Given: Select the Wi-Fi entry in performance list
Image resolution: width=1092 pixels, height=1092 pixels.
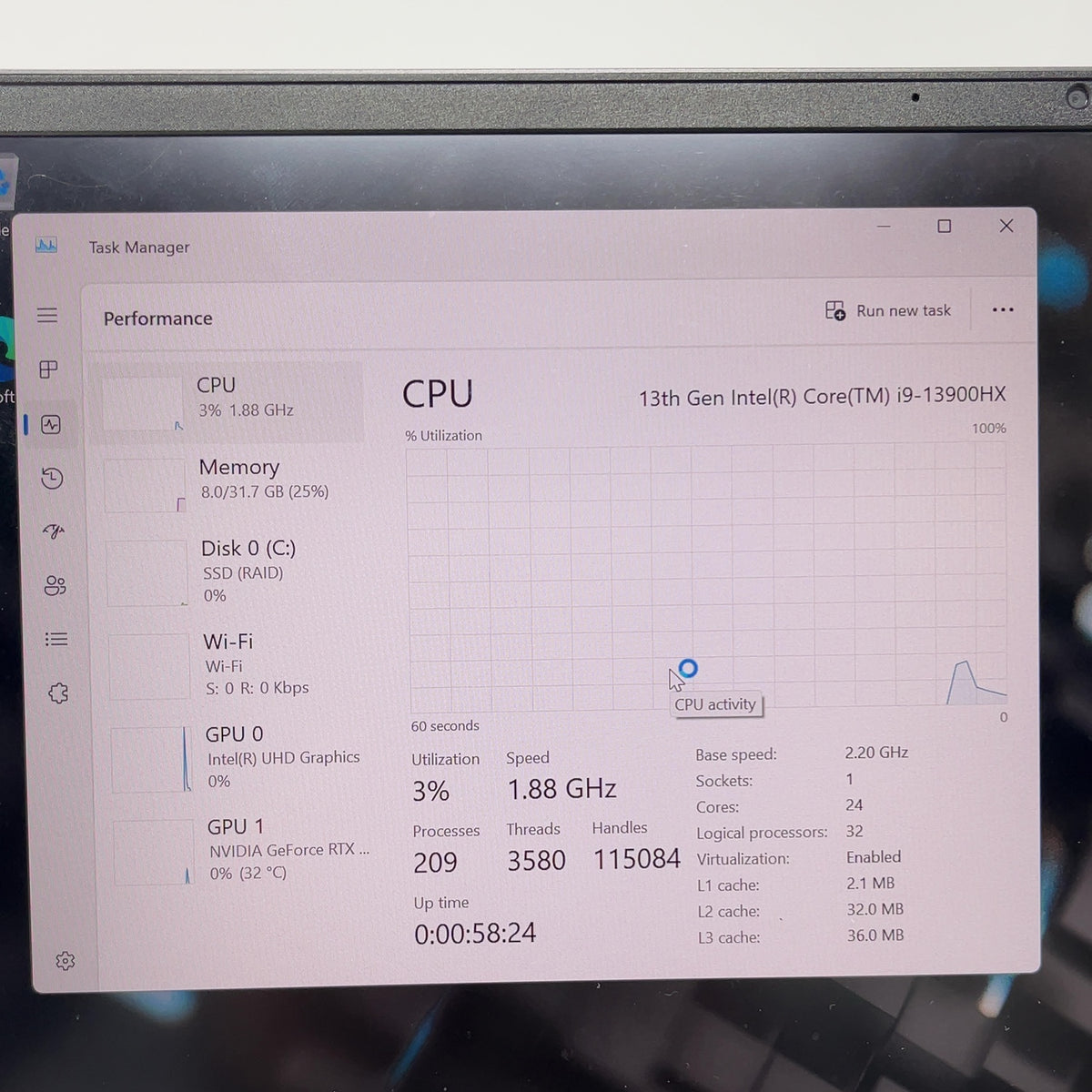Looking at the screenshot, I should [234, 664].
